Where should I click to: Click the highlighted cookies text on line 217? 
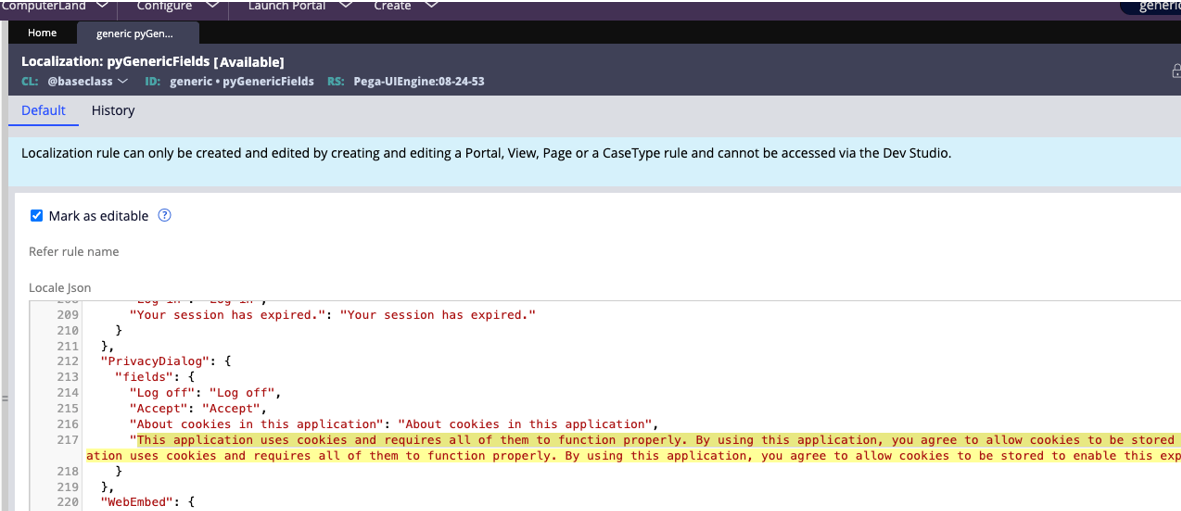click(x=600, y=440)
